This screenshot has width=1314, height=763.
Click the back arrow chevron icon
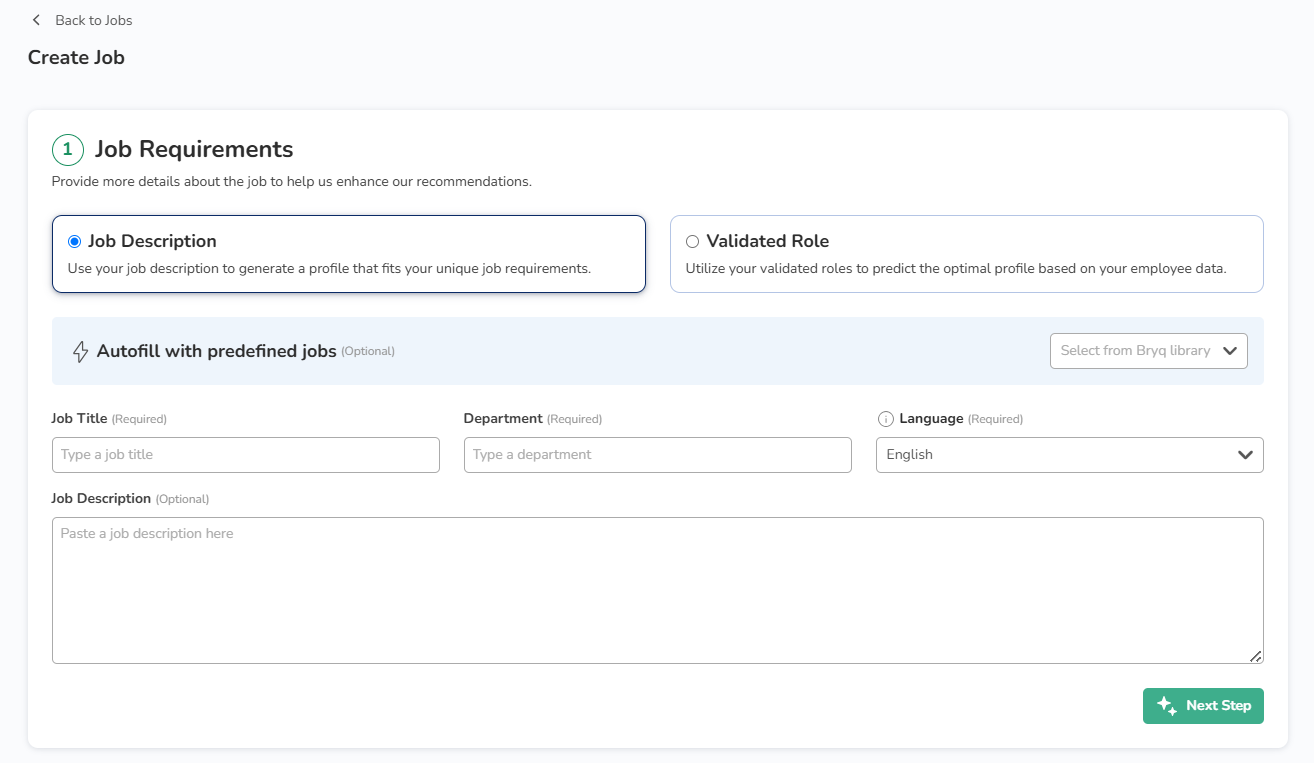tap(37, 20)
